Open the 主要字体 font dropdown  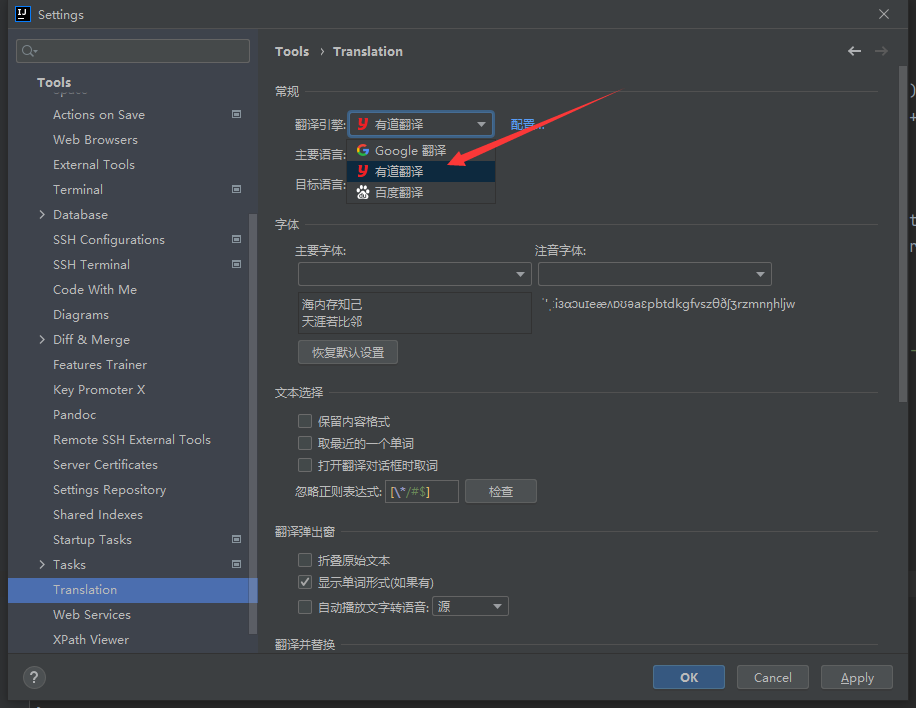[x=414, y=274]
